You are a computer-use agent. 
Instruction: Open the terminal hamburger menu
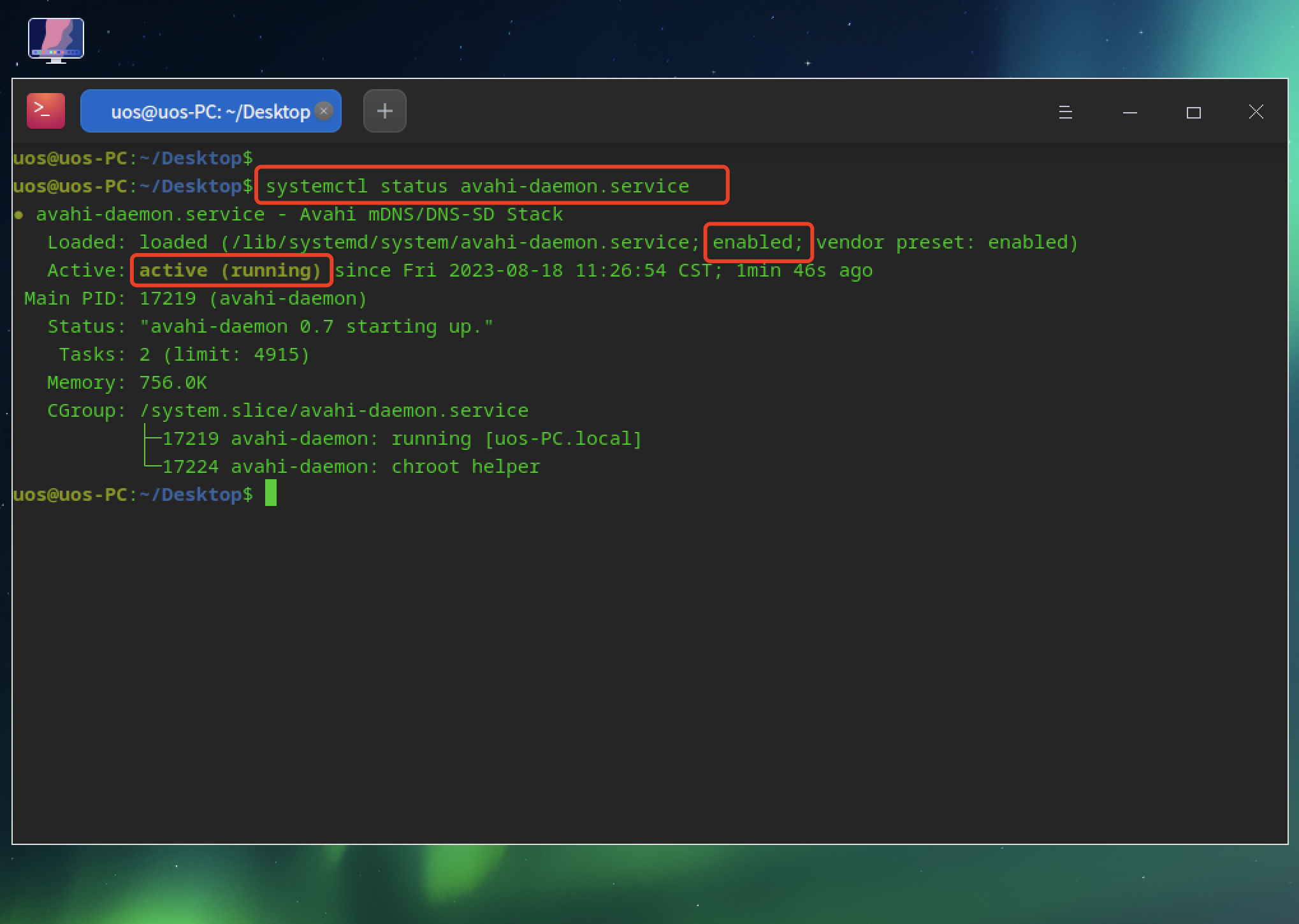point(1065,112)
